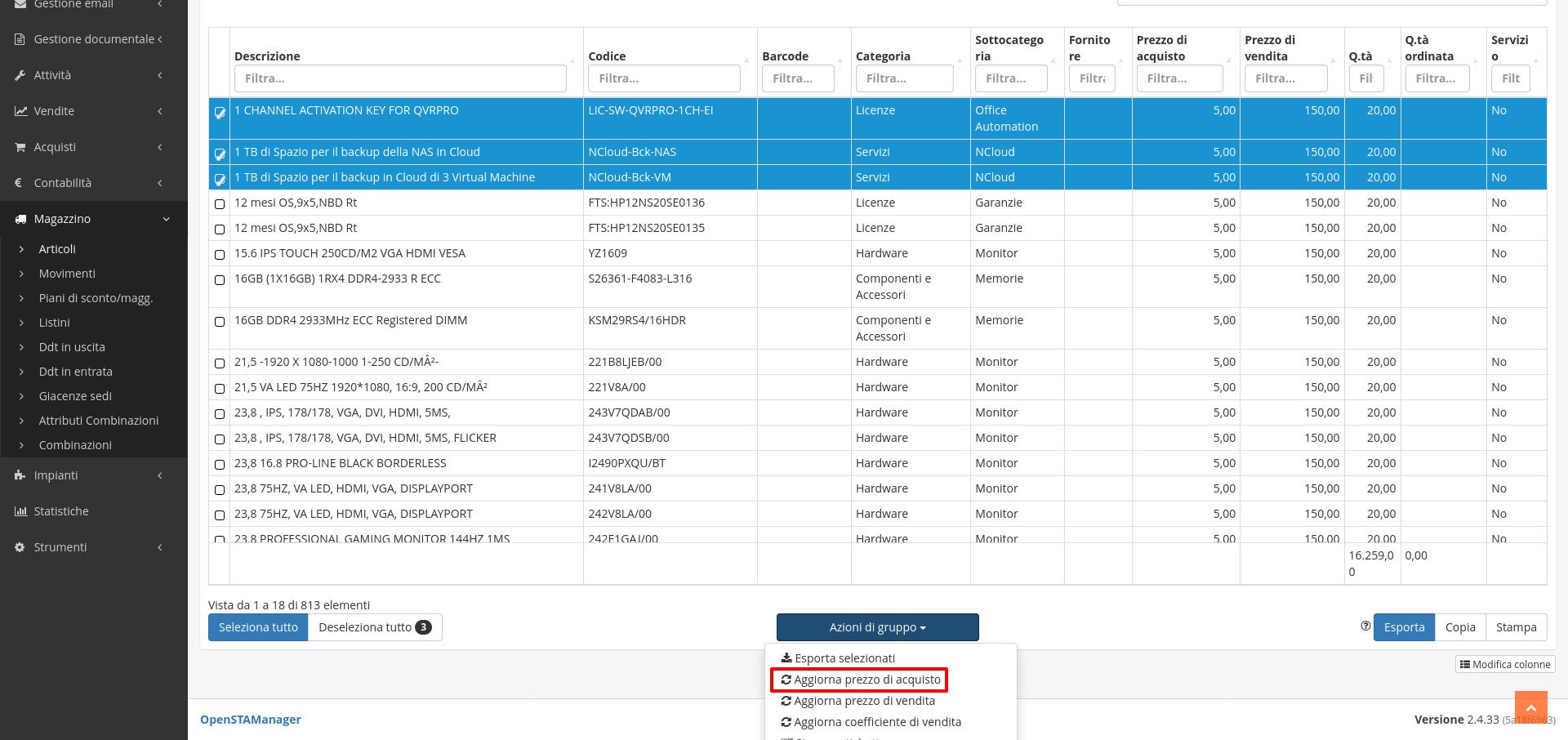Click the puzzle icon beside Impianti

(20, 475)
